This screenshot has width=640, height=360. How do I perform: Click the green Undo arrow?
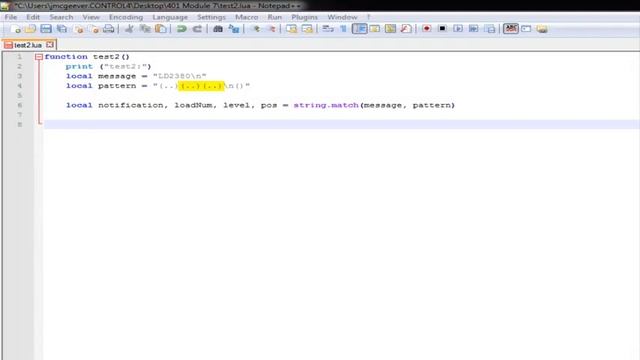[182, 29]
